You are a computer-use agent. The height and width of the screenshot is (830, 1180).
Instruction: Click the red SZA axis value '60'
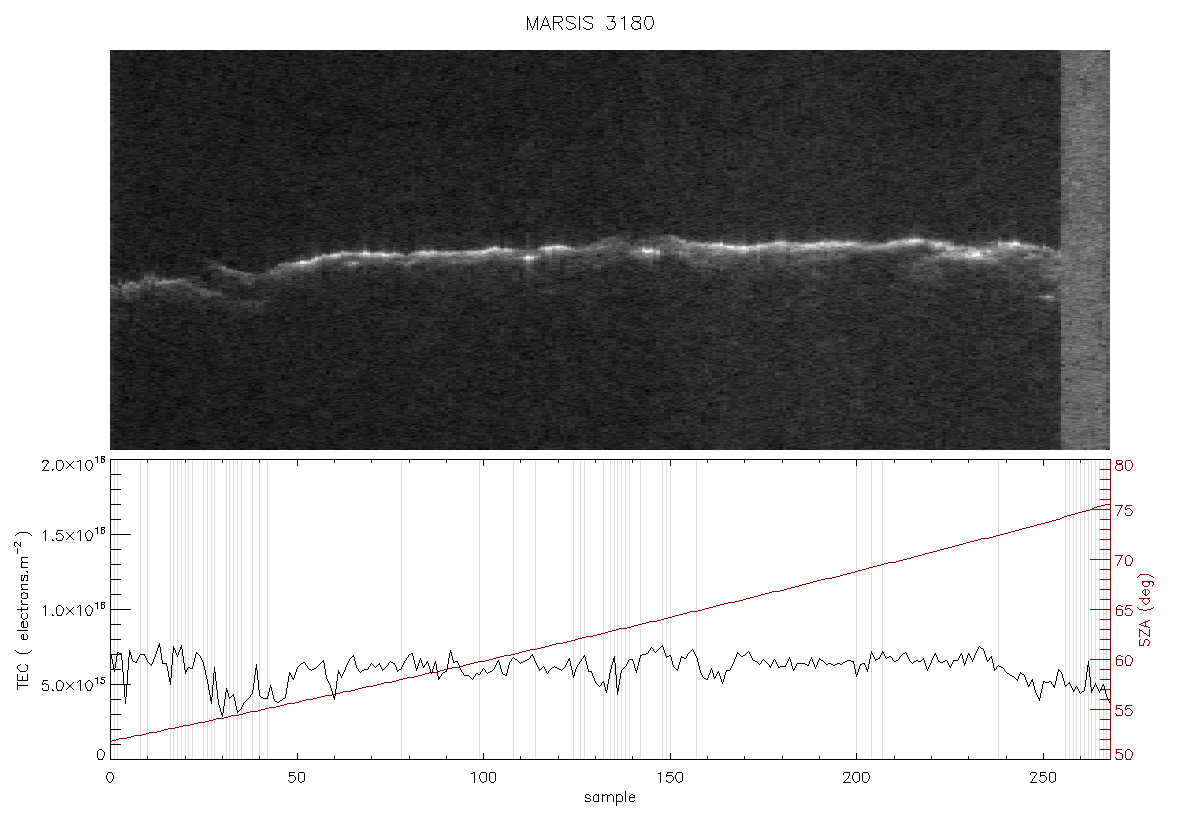click(1124, 661)
